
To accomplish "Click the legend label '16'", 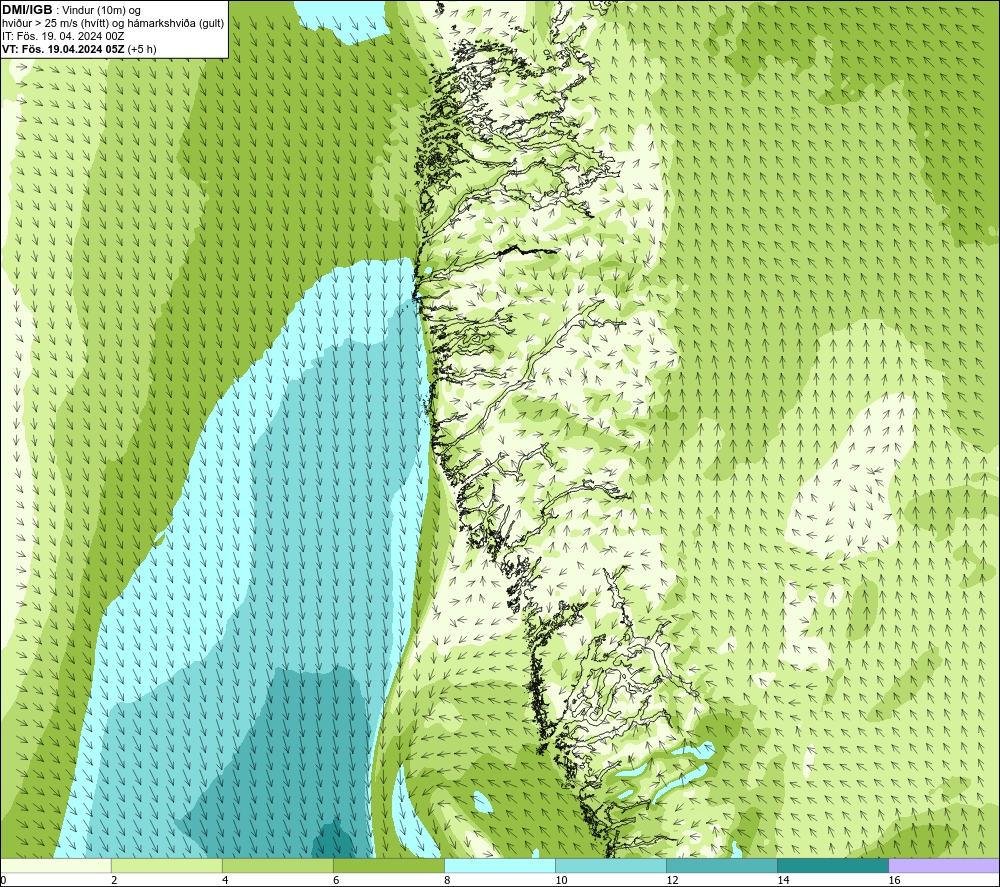I will click(893, 881).
